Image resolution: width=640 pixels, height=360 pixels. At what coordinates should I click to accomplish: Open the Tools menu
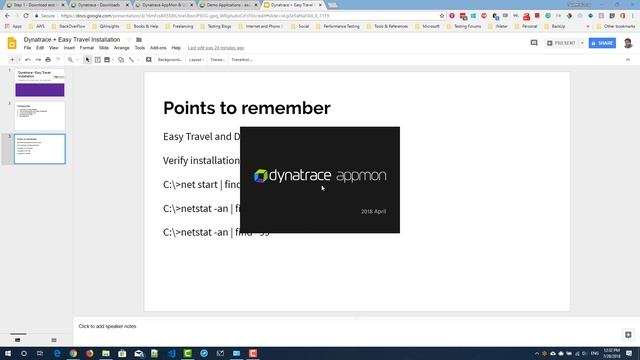[140, 48]
